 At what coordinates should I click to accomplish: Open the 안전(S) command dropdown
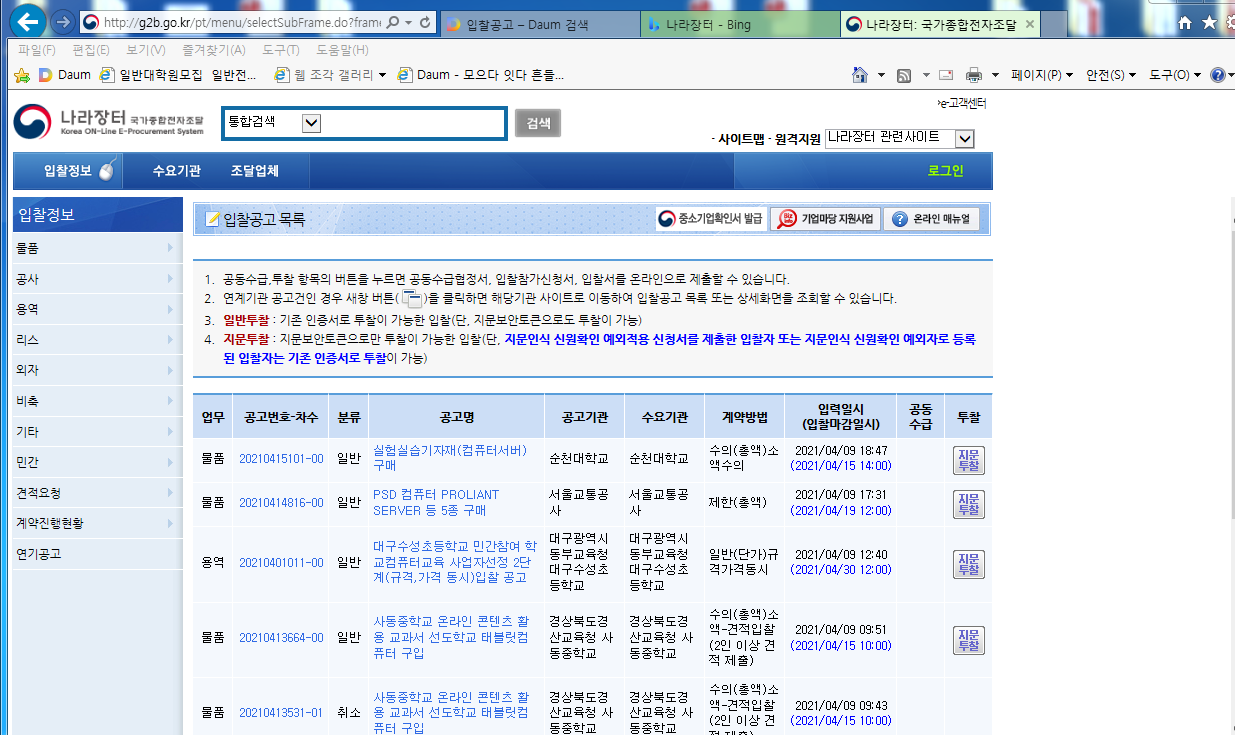point(1111,75)
